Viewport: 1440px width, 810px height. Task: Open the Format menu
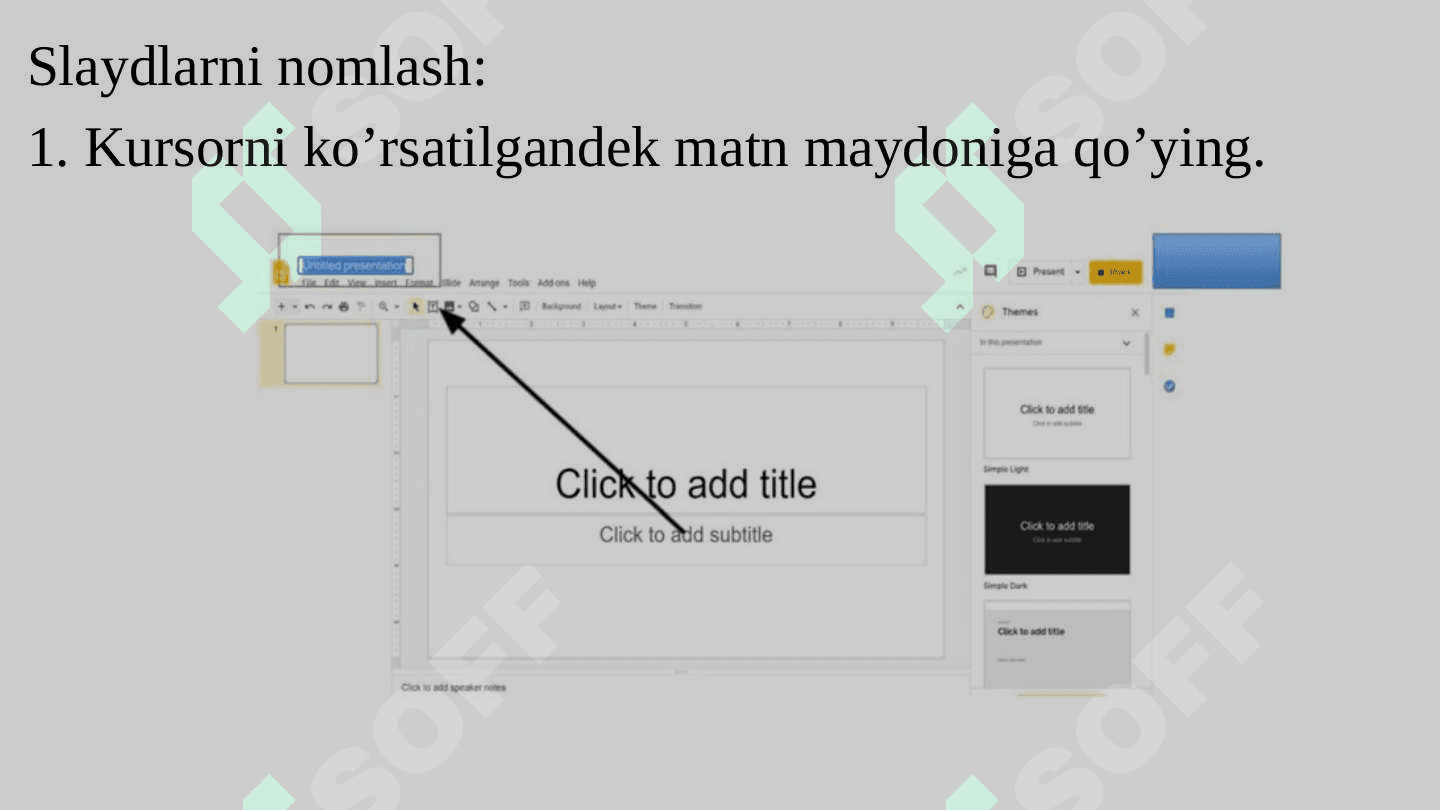pos(419,283)
